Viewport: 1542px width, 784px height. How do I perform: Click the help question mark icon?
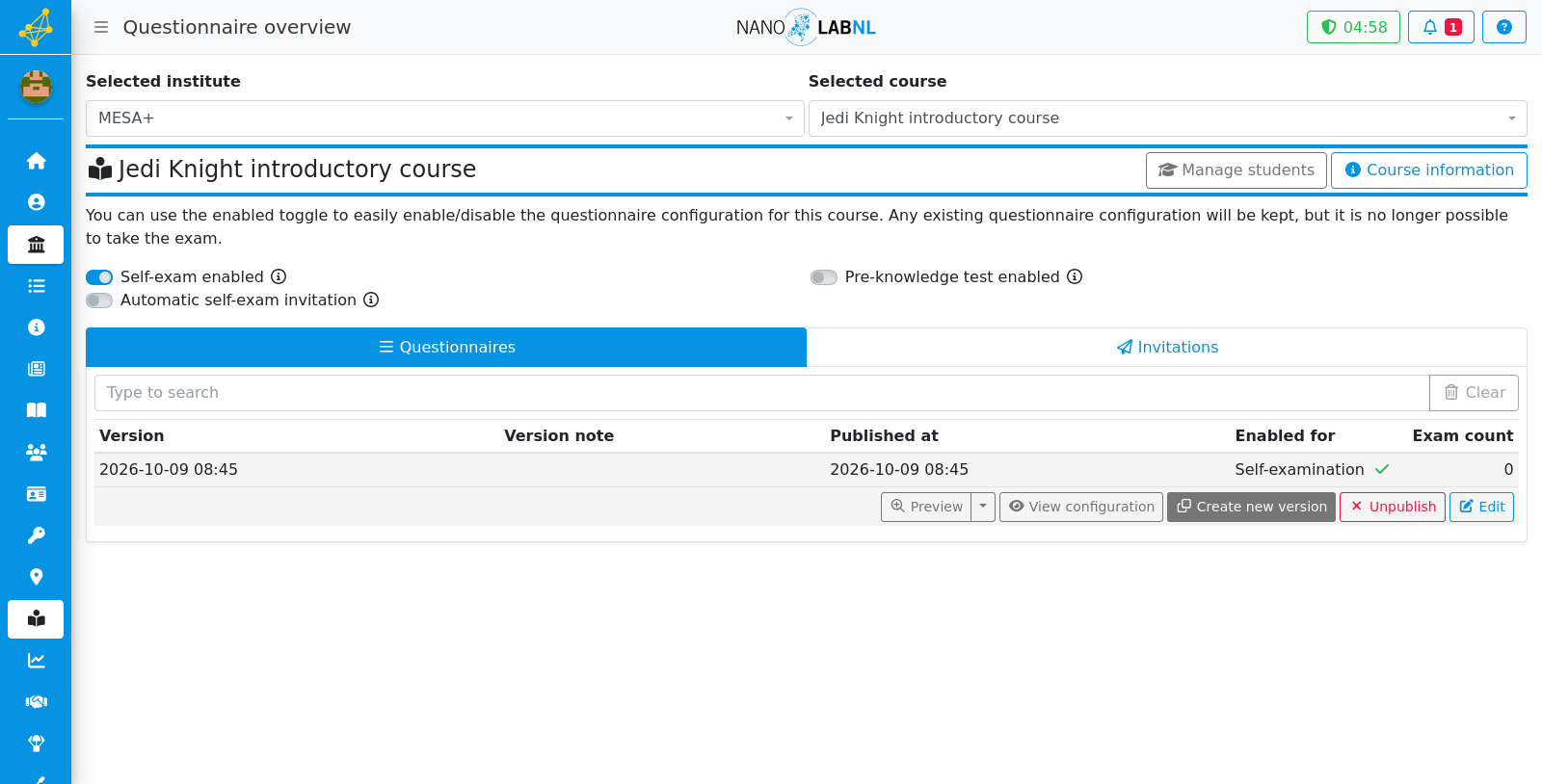coord(1503,27)
